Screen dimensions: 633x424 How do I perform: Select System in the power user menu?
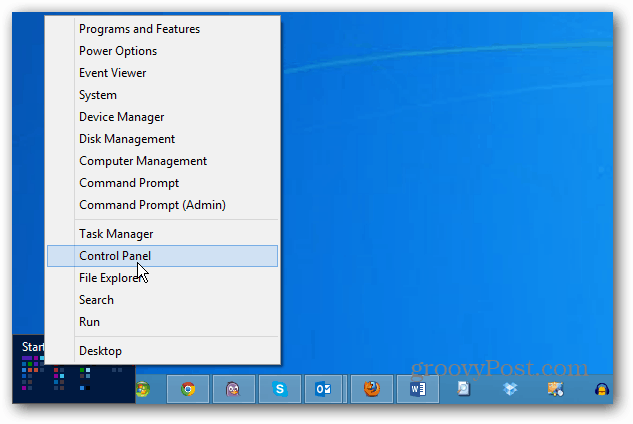coord(162,95)
